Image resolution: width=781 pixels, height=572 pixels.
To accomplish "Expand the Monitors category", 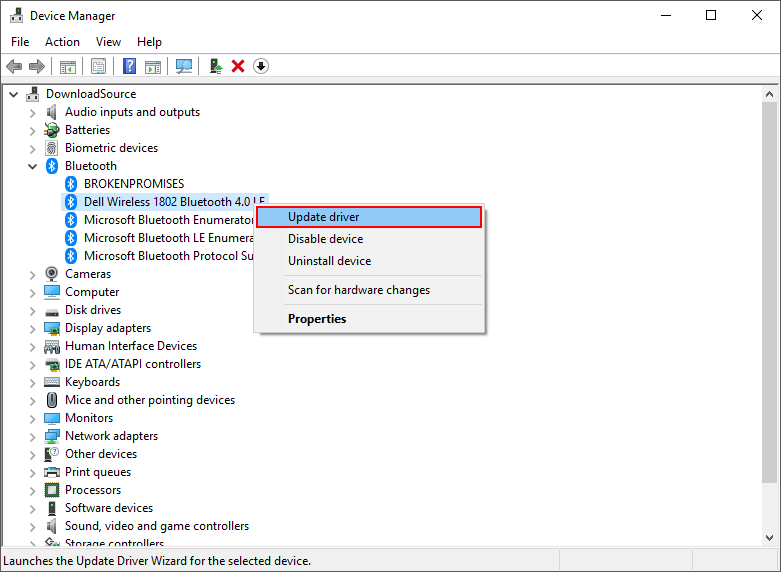I will point(33,419).
